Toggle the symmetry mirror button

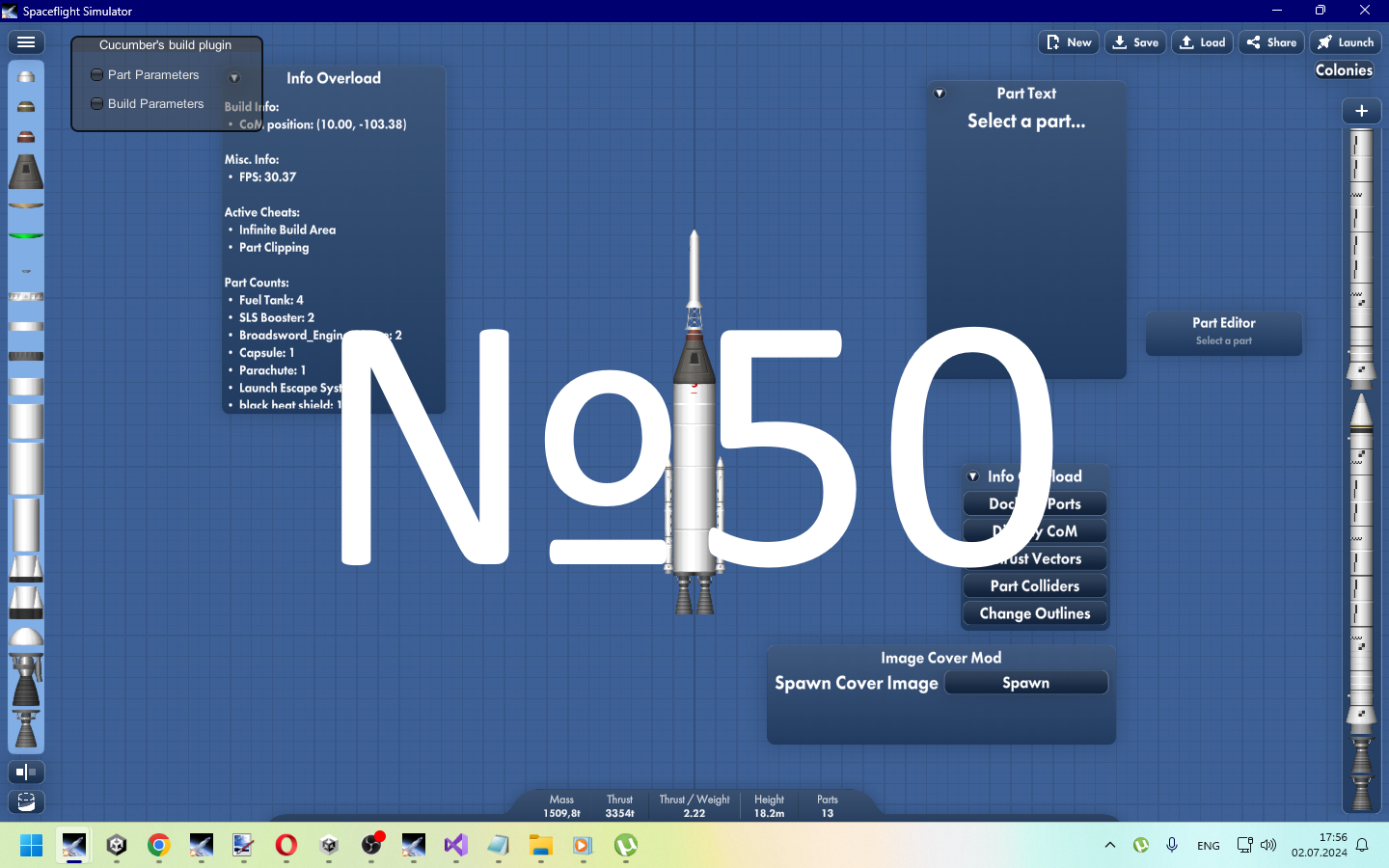tap(26, 772)
